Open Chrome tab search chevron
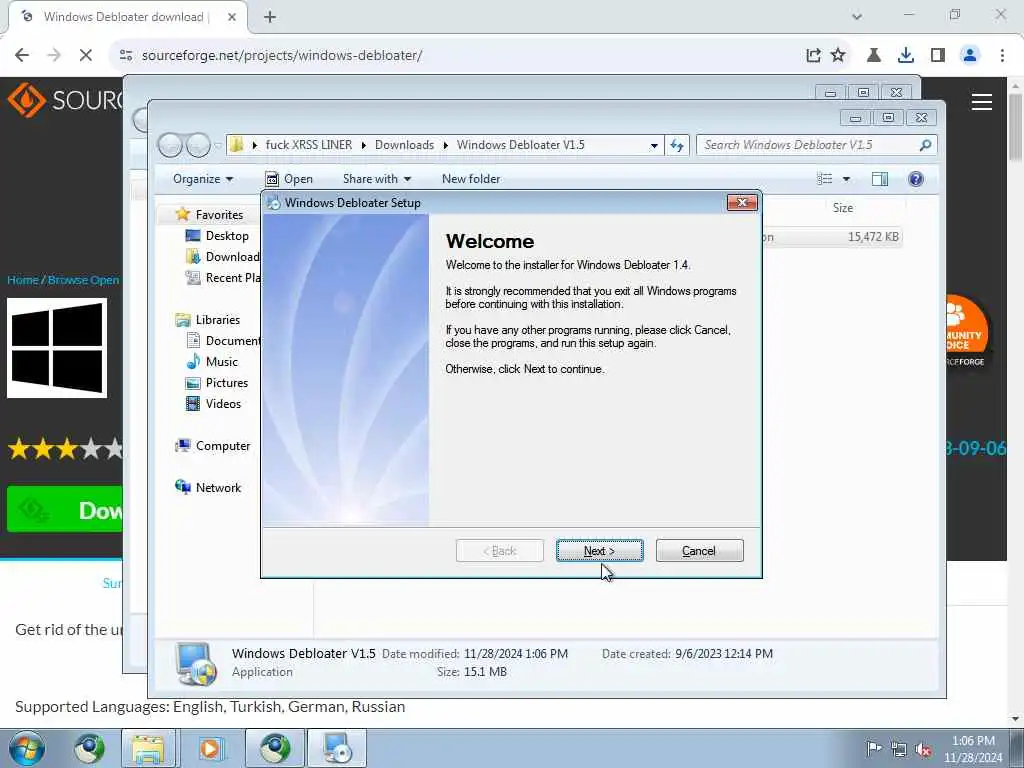This screenshot has width=1024, height=768. pyautogui.click(x=857, y=17)
